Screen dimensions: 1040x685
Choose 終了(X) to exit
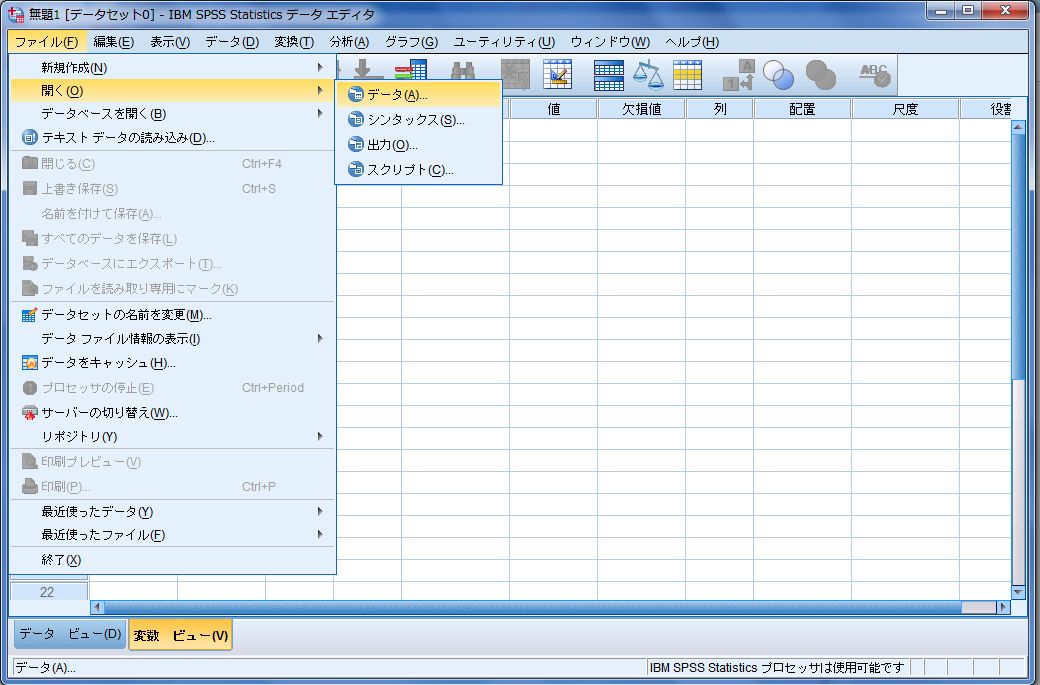[x=172, y=560]
